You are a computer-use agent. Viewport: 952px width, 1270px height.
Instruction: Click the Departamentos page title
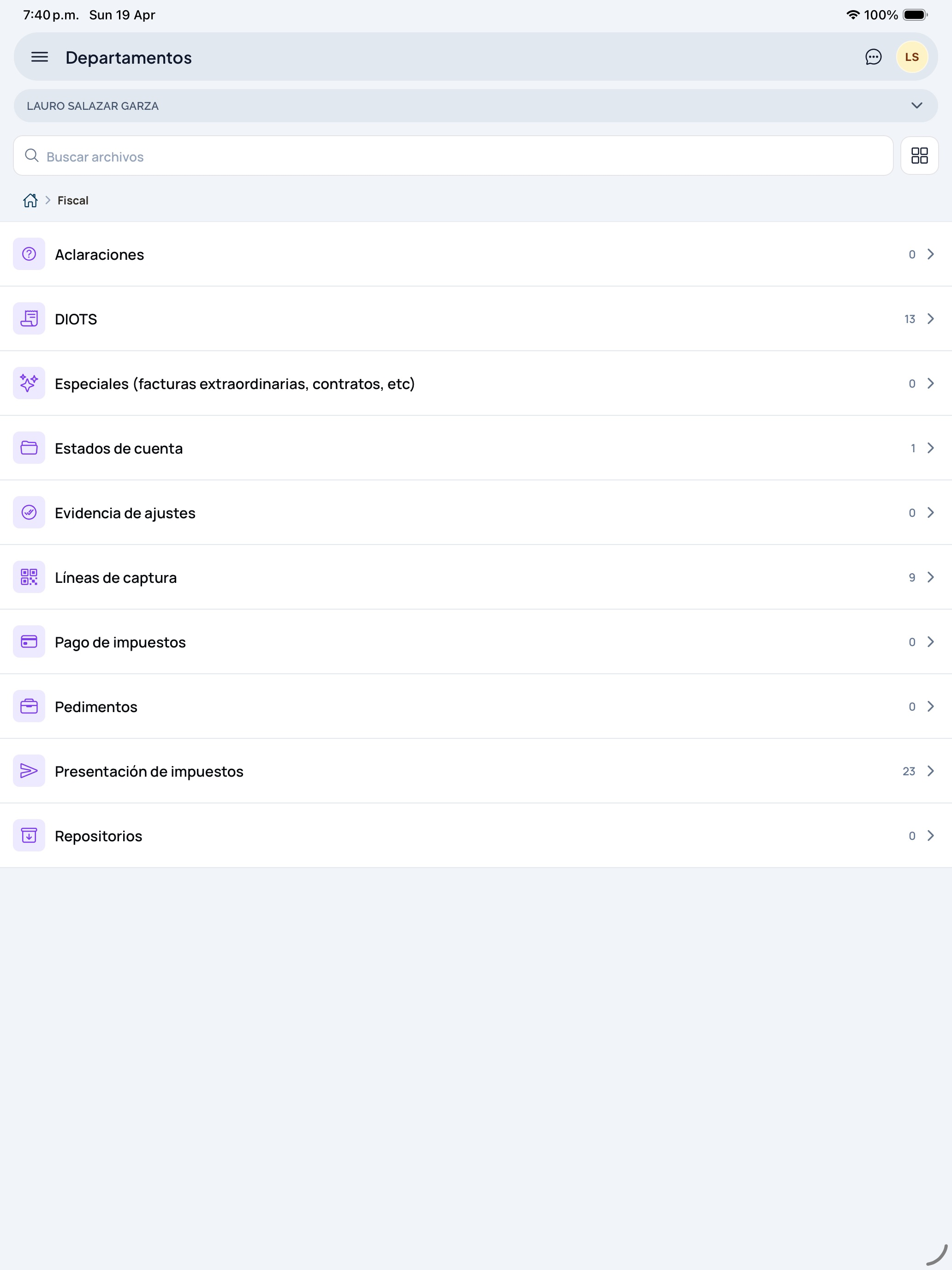[129, 57]
